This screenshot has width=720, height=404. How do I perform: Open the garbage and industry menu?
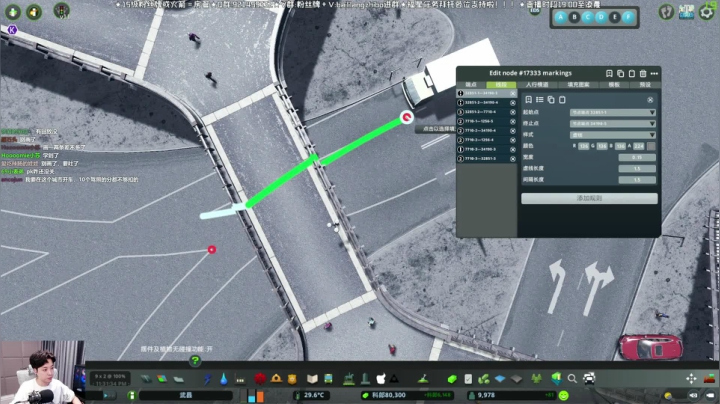(240, 379)
